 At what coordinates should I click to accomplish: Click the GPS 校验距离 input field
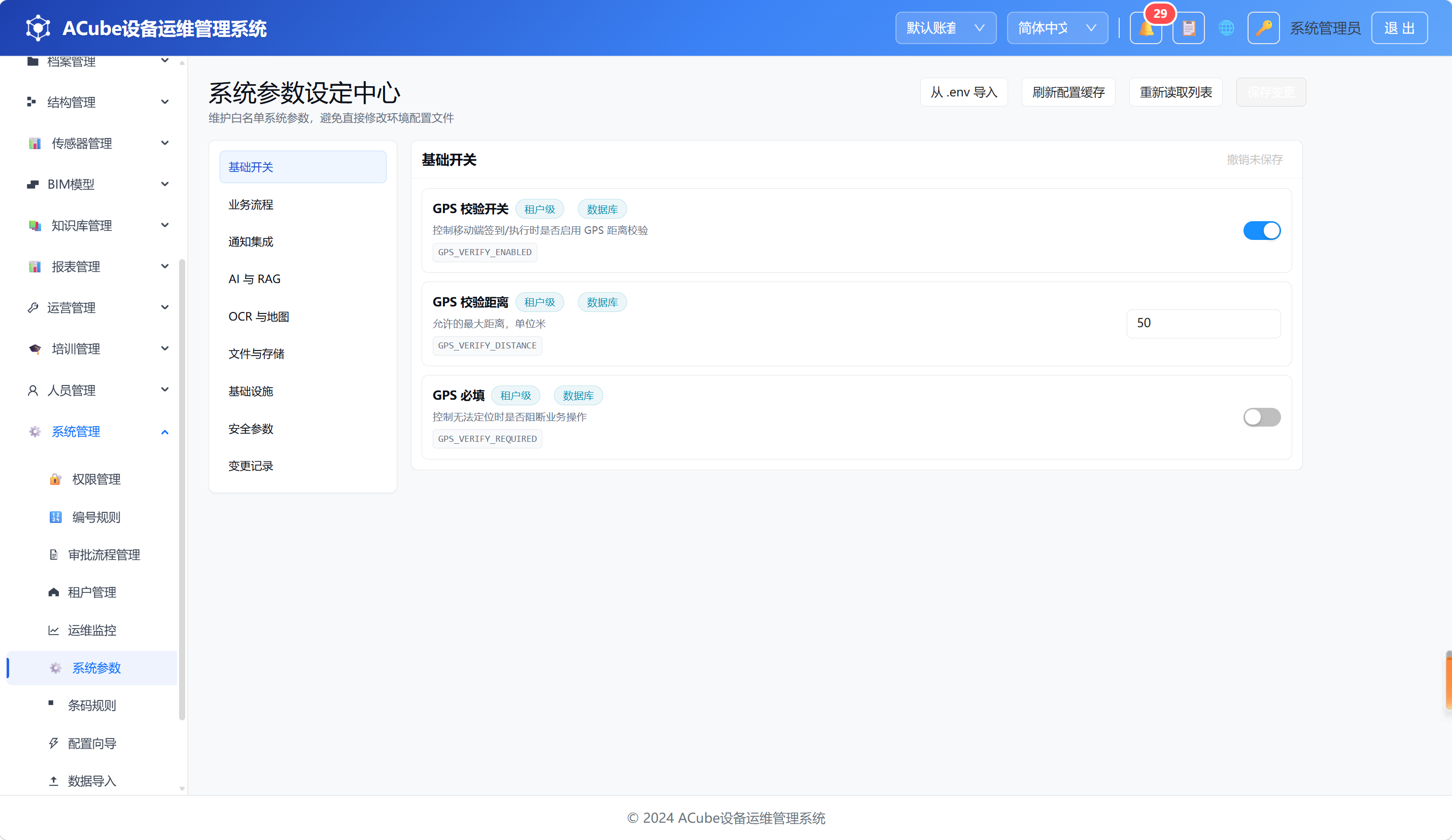point(1204,323)
